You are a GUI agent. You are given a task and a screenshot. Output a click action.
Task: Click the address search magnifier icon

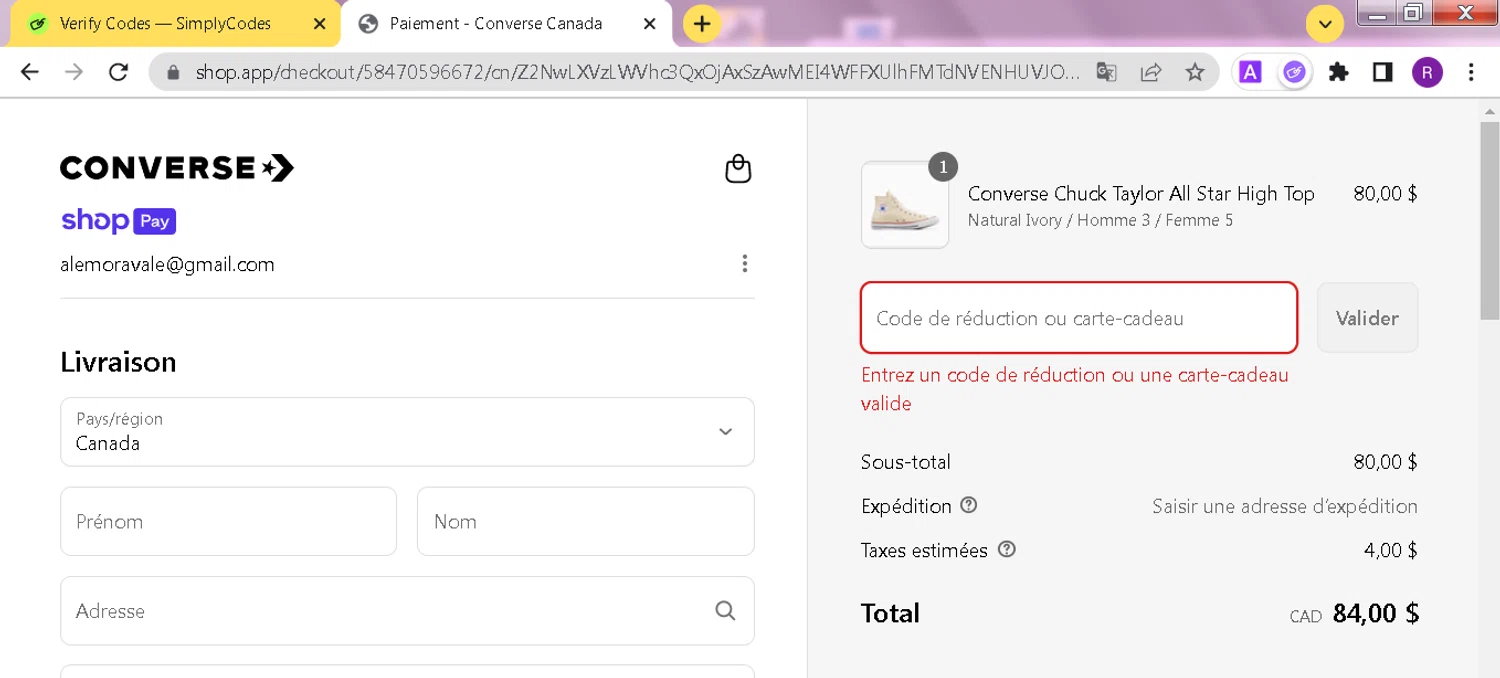(x=726, y=611)
